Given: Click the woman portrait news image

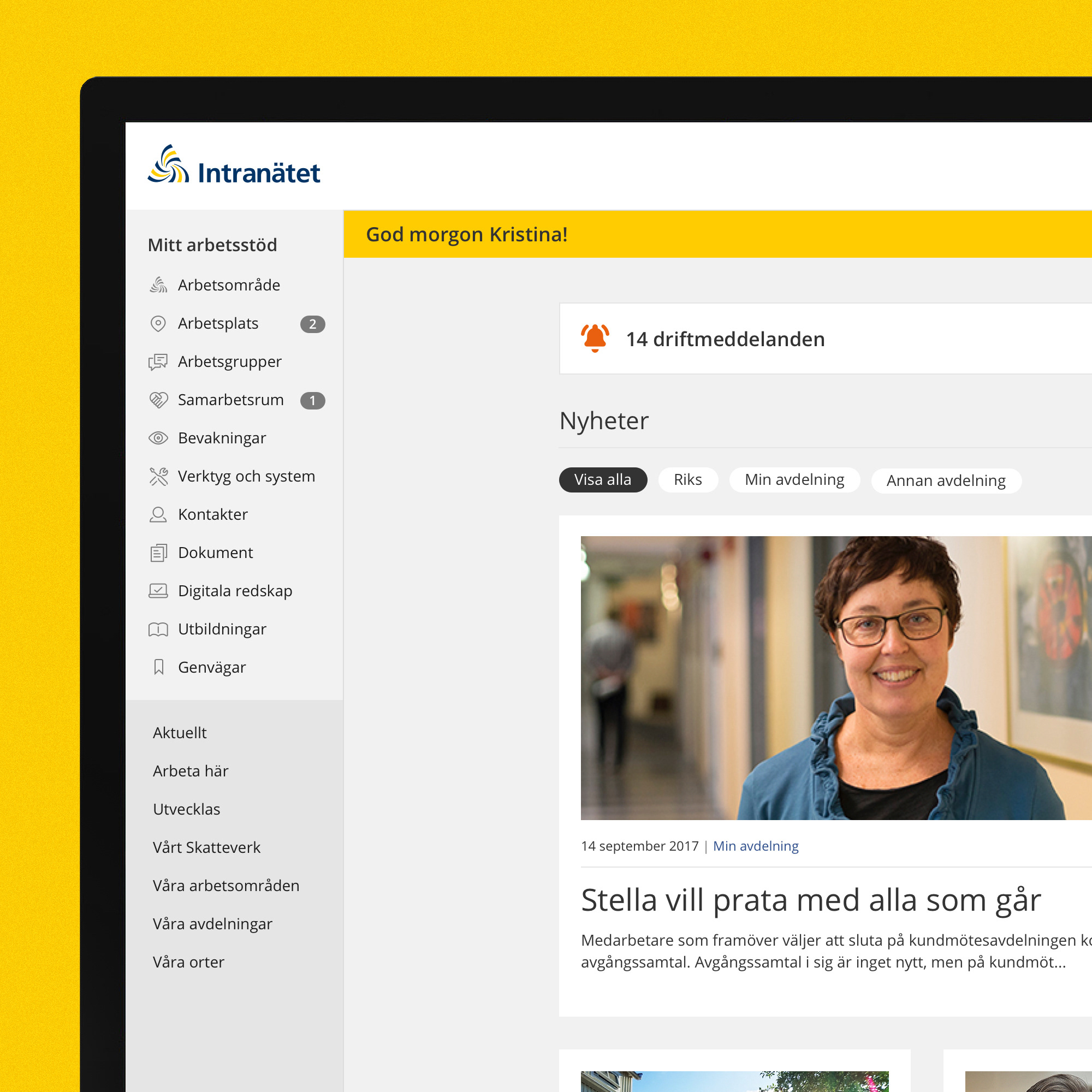Looking at the screenshot, I should [836, 678].
